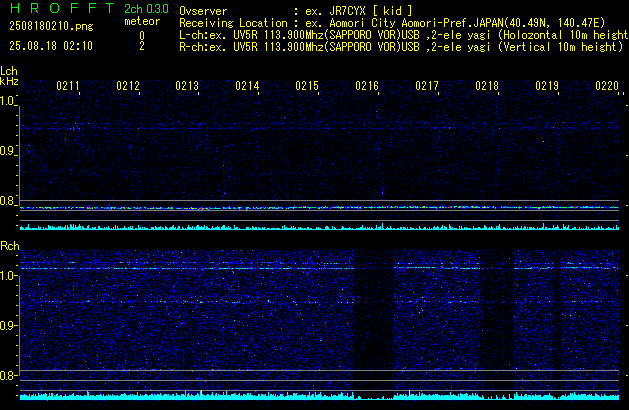Click the Rch channel label
629x410 pixels.
[x=10, y=246]
